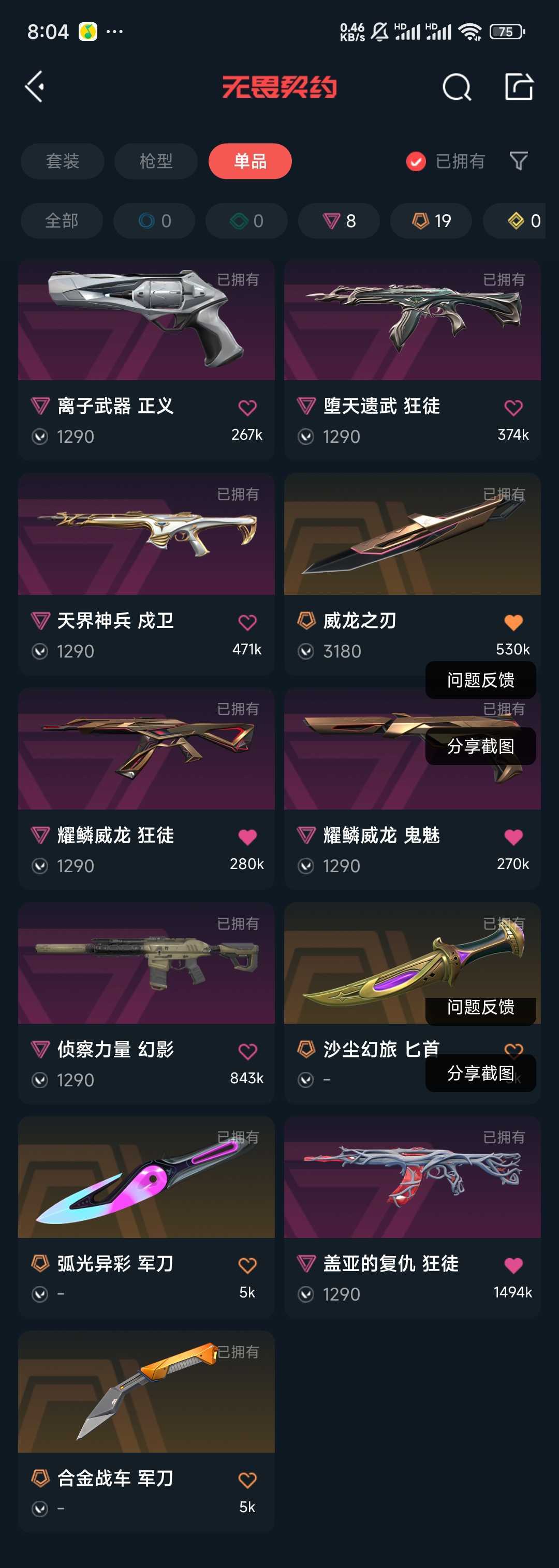Open 堕天遗武 狂徒 skin thumbnail
559x1568 pixels.
(412, 320)
